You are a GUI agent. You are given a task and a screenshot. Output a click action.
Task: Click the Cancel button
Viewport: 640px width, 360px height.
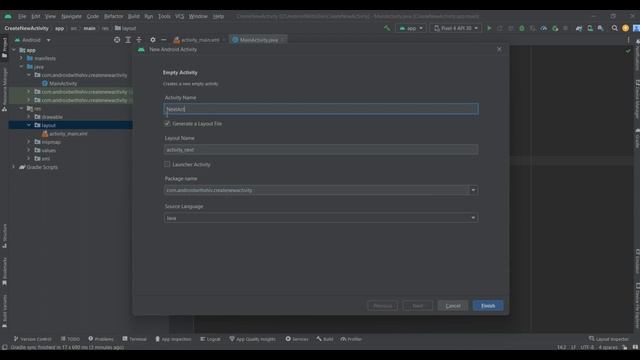(453, 306)
